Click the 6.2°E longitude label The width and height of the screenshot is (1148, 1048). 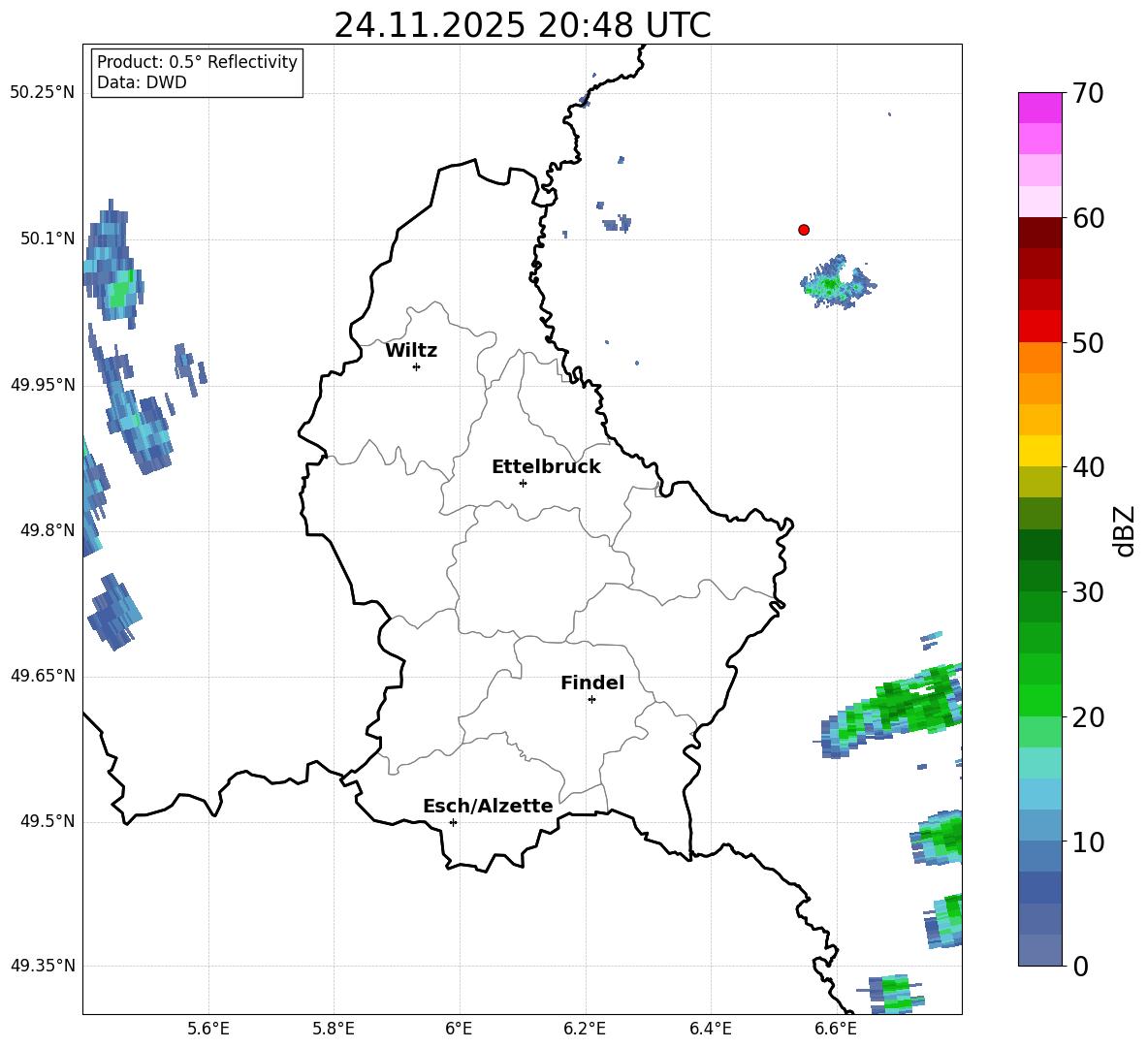point(585,1029)
